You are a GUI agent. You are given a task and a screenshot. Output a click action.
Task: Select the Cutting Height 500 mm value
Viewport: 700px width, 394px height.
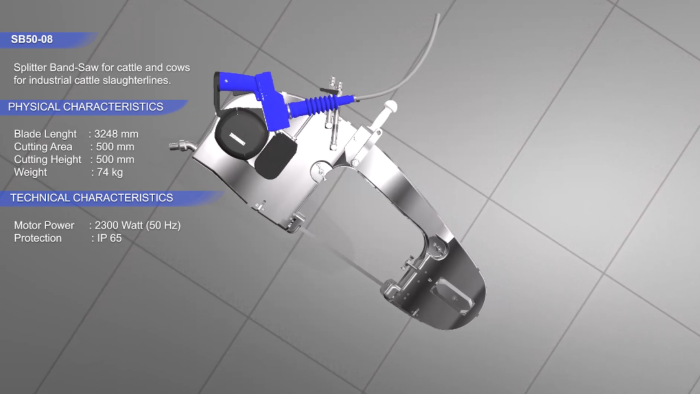click(x=115, y=159)
